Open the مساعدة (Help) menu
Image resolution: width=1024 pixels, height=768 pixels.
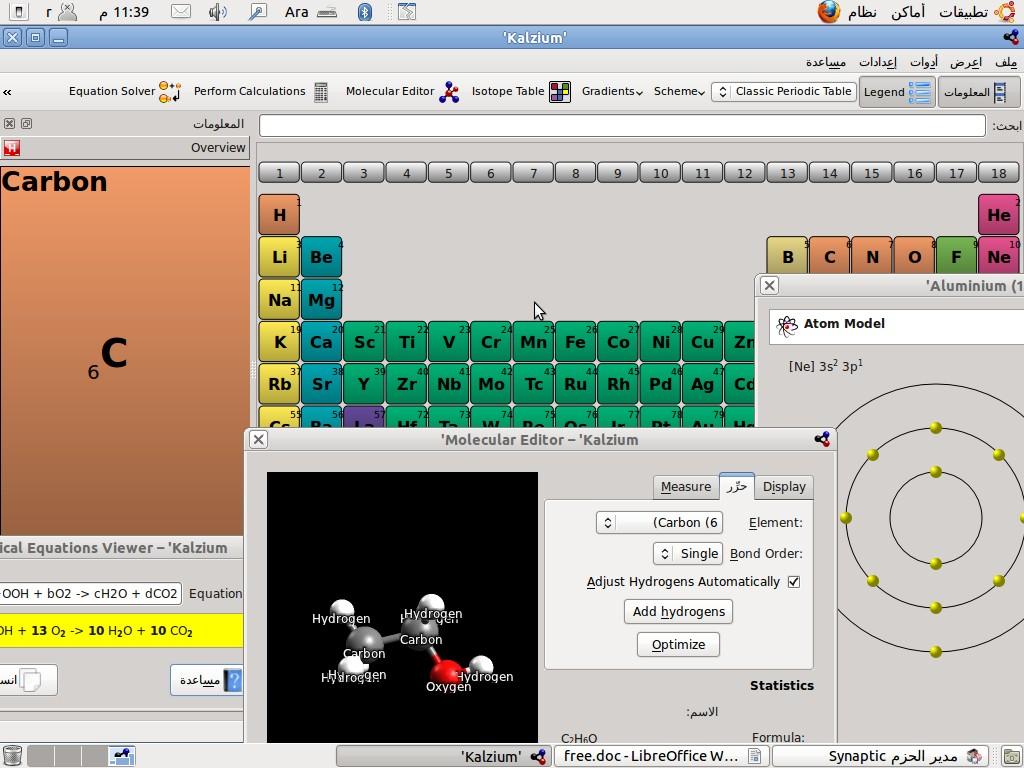pos(825,62)
